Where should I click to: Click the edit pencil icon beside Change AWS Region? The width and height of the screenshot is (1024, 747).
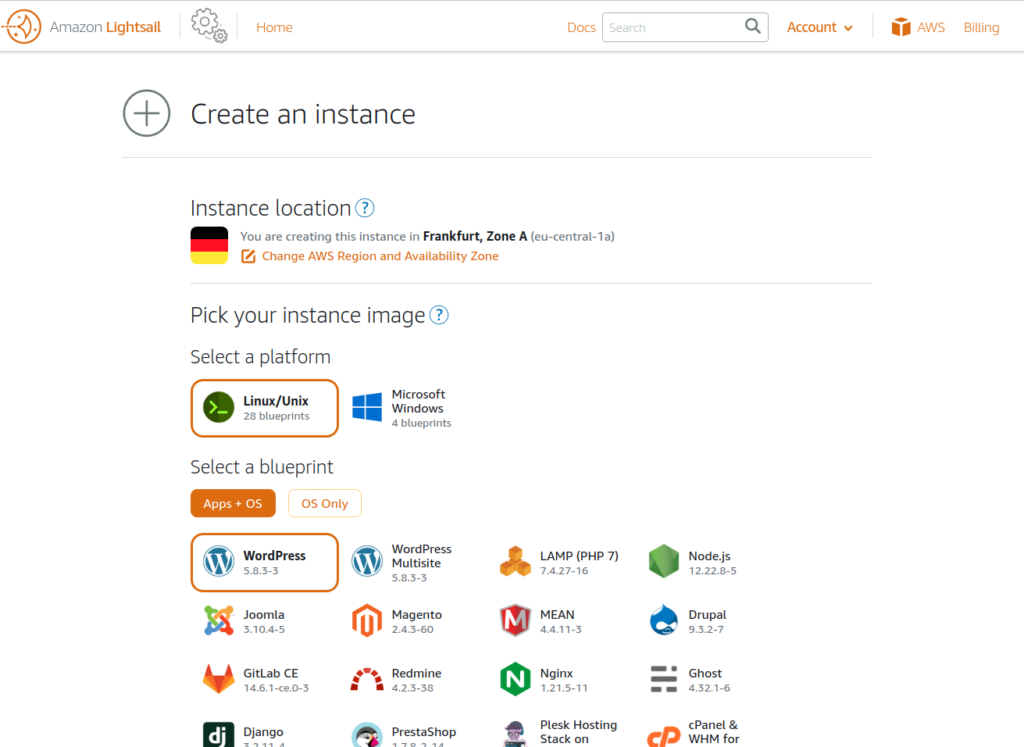click(248, 256)
